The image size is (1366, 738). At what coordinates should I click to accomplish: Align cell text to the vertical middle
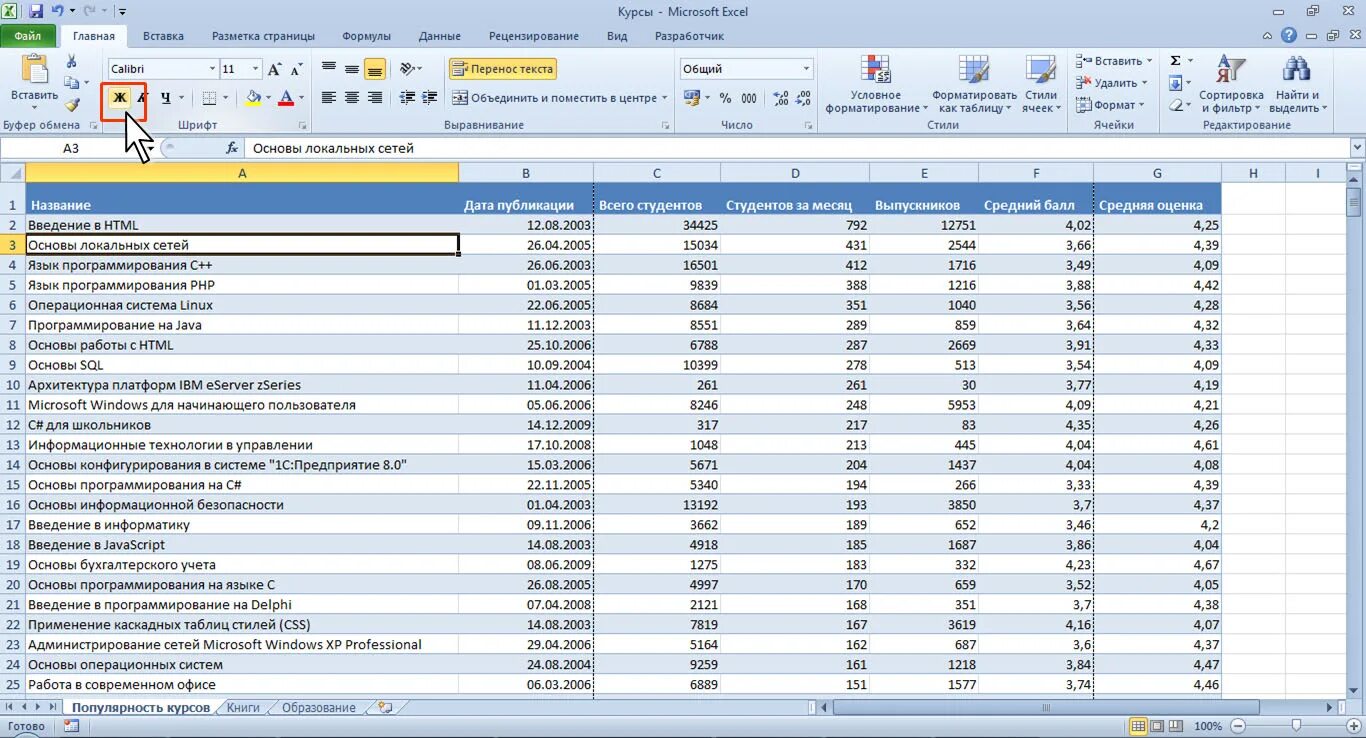click(x=352, y=69)
